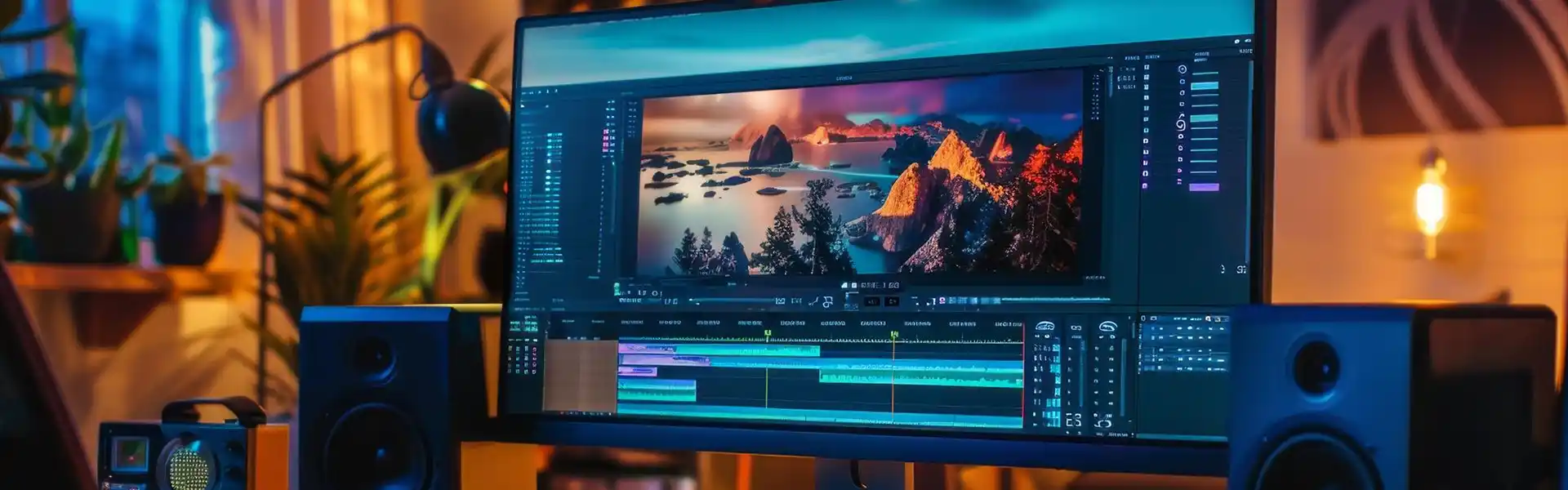Click the purple bar in the right panel
This screenshot has height=490, width=1568.
coord(1204,187)
